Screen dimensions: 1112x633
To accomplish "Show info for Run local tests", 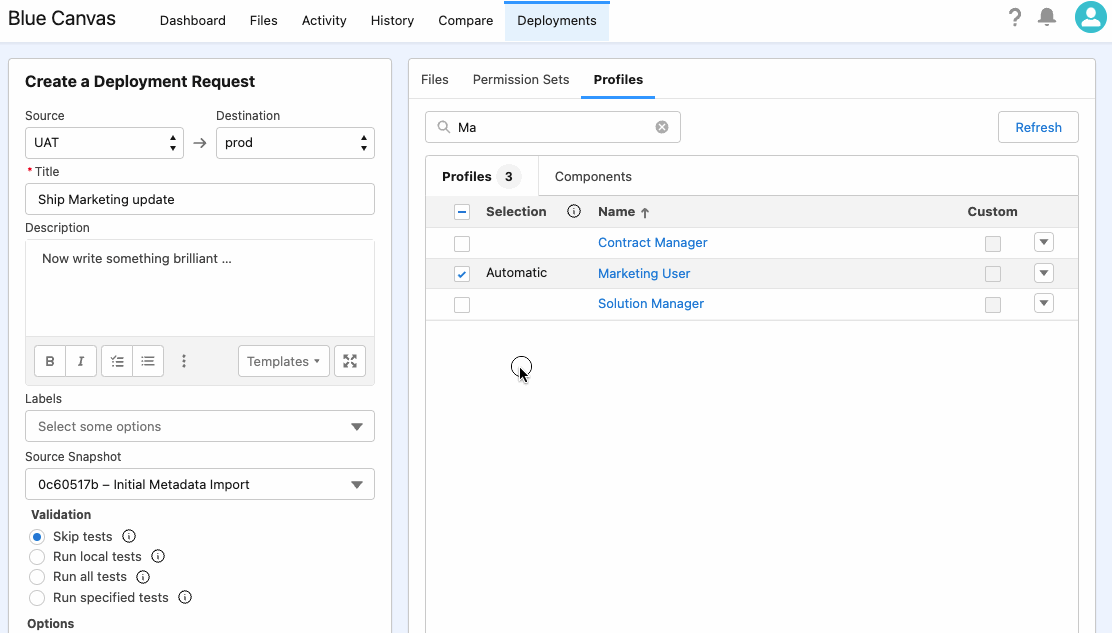I will [x=158, y=556].
